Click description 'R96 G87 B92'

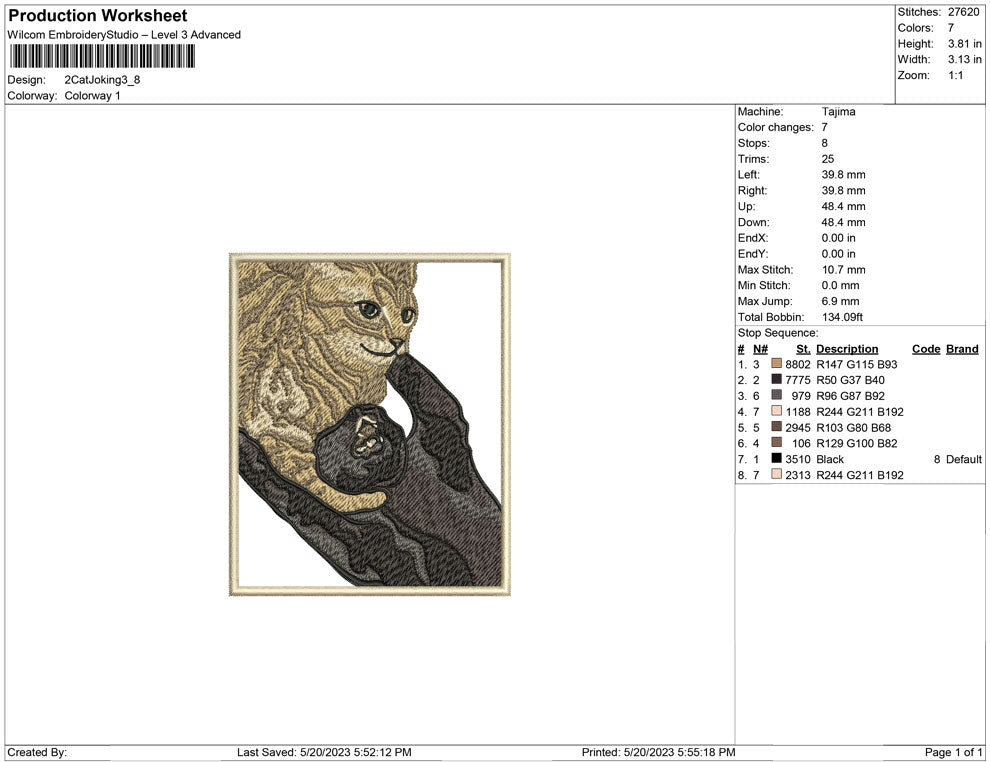coord(850,395)
